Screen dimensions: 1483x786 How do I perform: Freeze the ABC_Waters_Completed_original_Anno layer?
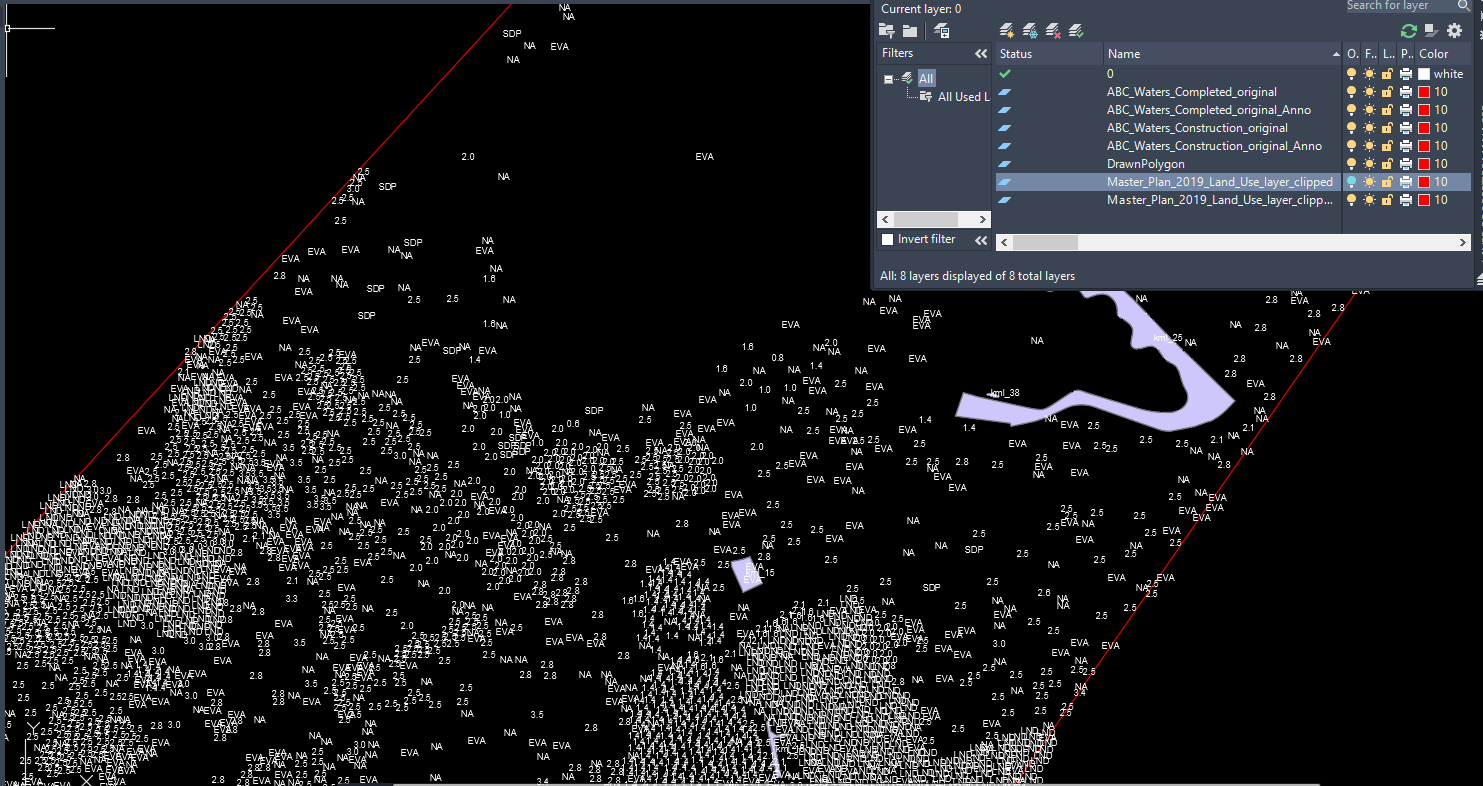1369,110
